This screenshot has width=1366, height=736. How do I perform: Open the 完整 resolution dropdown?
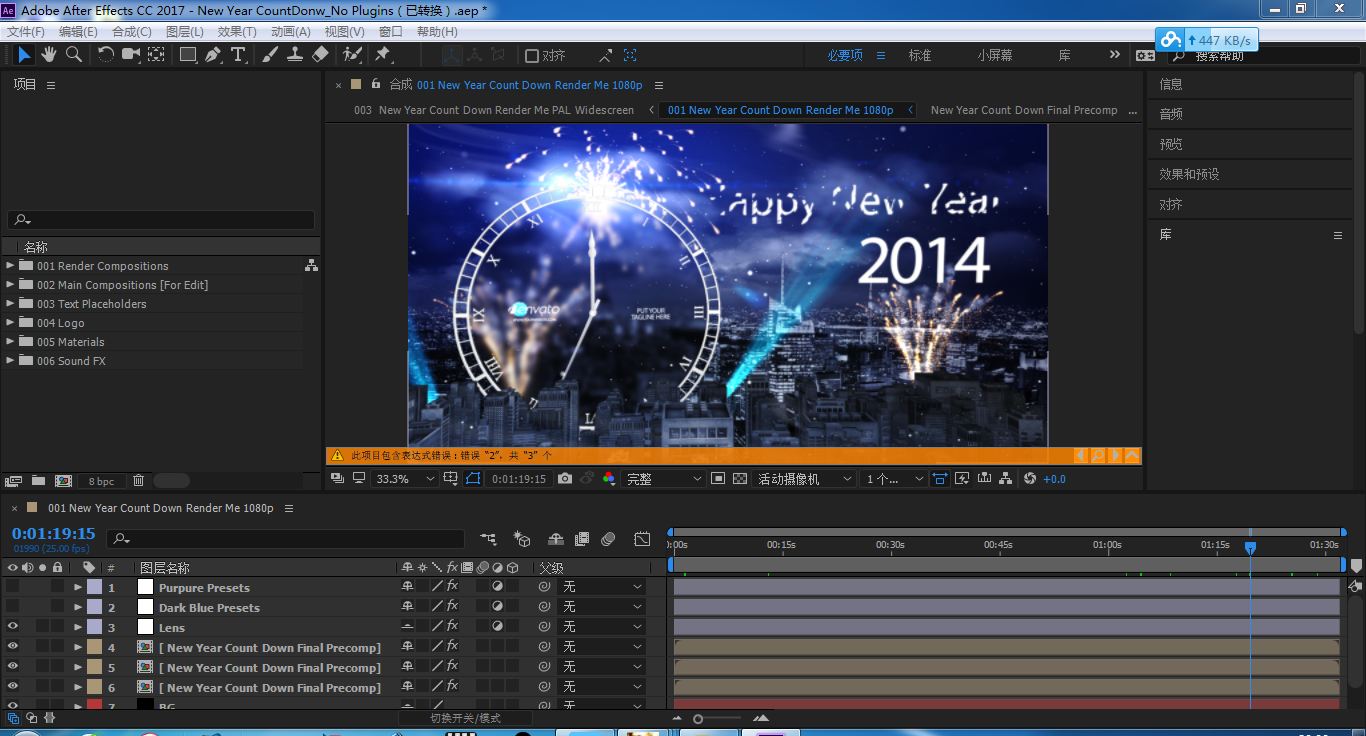[664, 479]
